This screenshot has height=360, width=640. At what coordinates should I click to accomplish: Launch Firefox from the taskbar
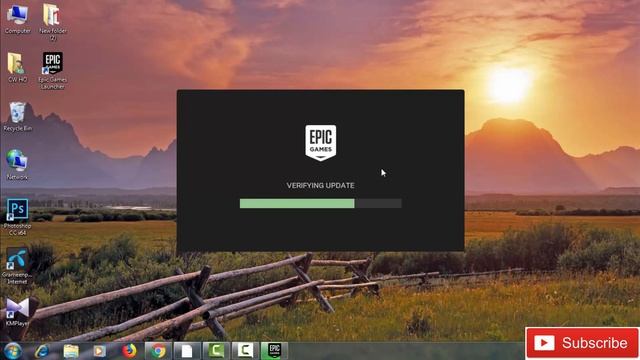(129, 351)
